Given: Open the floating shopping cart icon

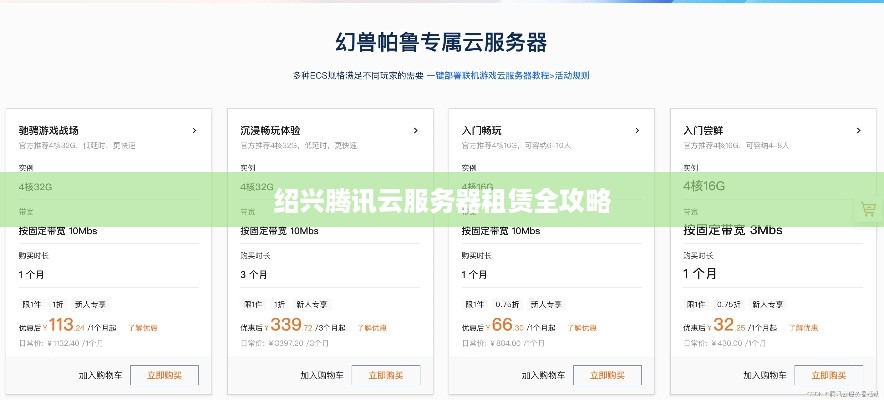Looking at the screenshot, I should 868,209.
